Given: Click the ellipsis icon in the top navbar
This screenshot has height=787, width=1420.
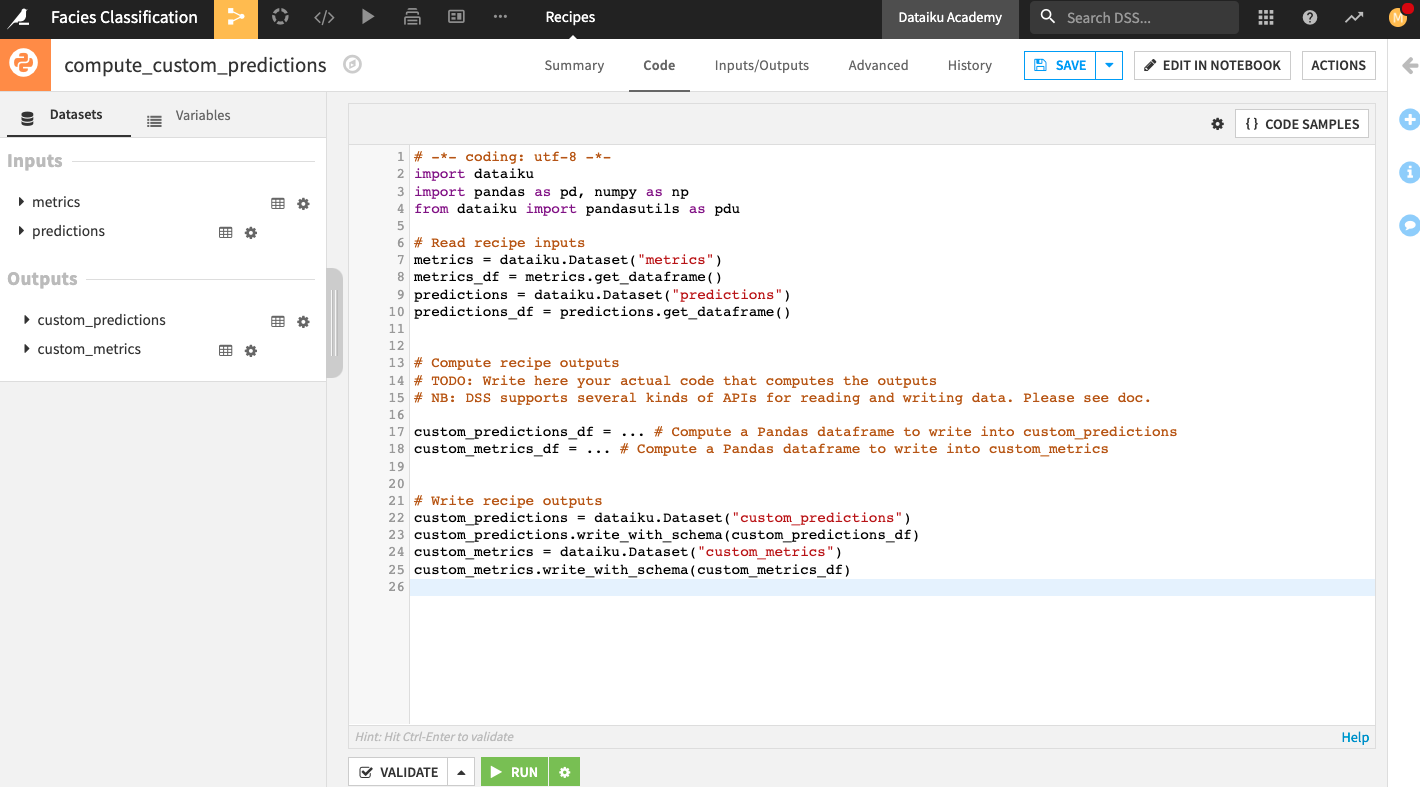Looking at the screenshot, I should click(x=500, y=17).
